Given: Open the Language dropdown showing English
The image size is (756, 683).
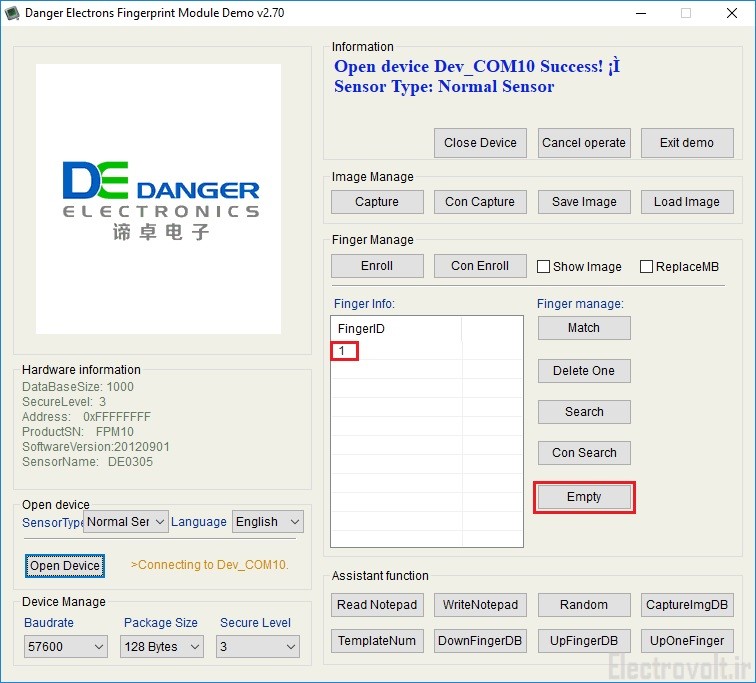Looking at the screenshot, I should [x=268, y=522].
